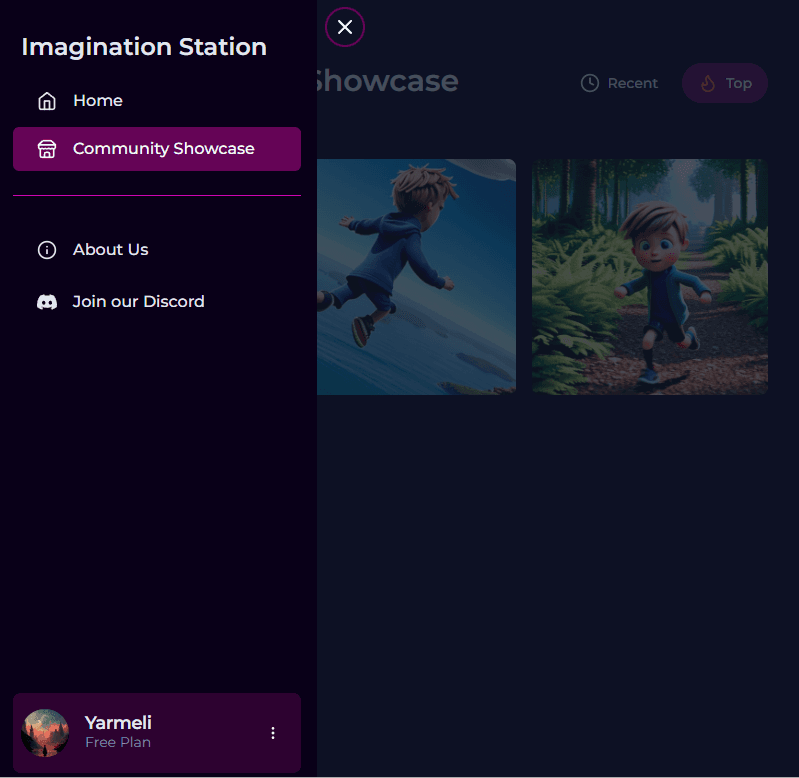
Task: Open the three-dot menu beside Yarmeli
Action: (273, 733)
